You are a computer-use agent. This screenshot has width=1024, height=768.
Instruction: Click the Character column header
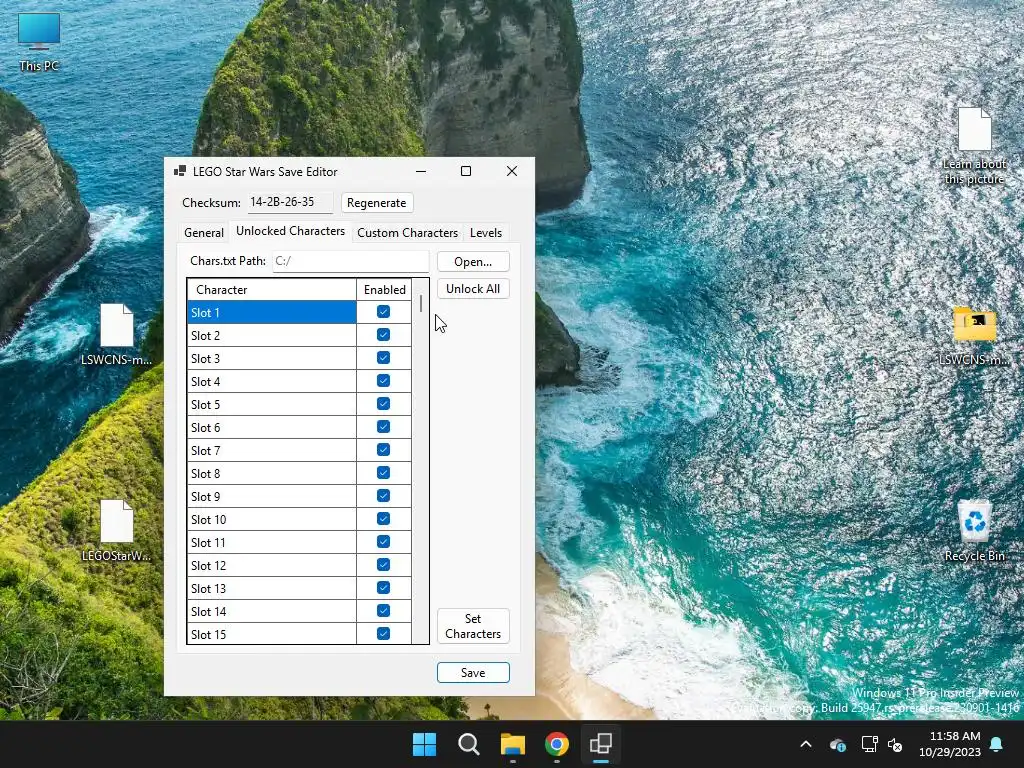point(272,289)
